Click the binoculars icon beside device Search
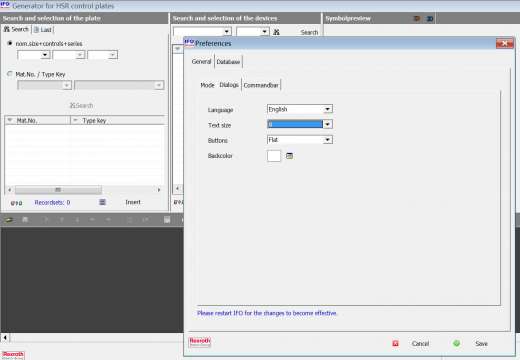 [x=276, y=32]
